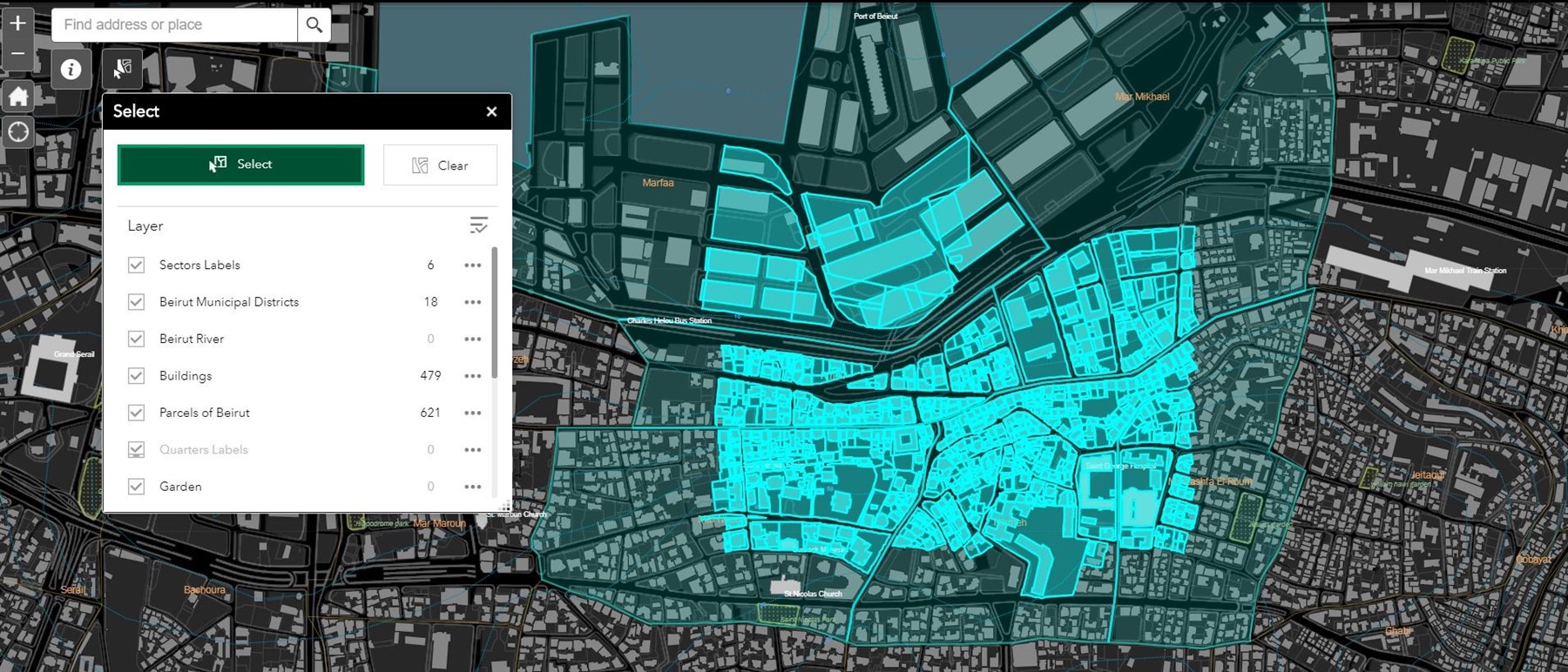1568x672 pixels.
Task: Activate the green Select button
Action: coord(240,165)
